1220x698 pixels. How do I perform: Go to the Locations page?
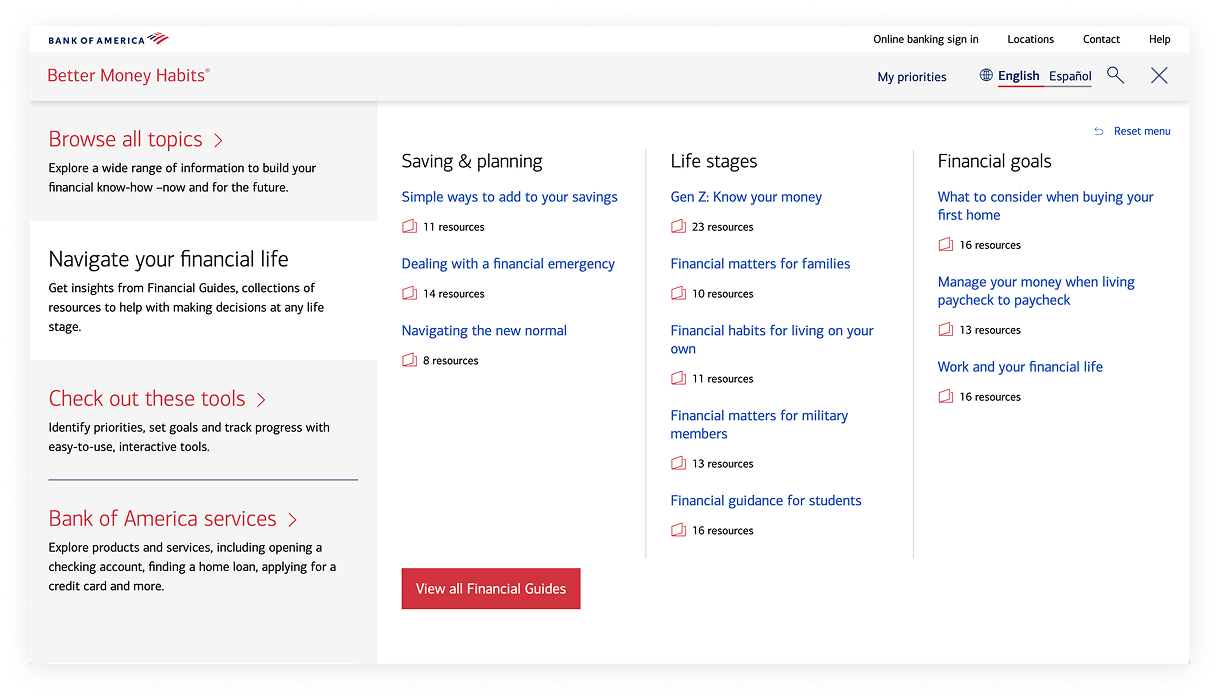[1030, 39]
